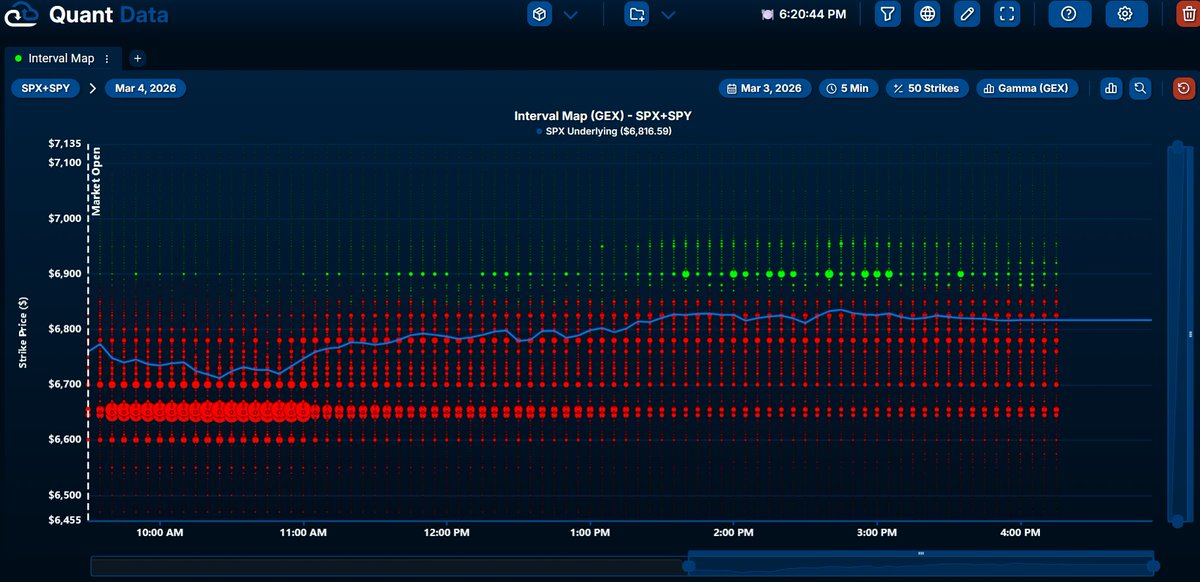
Task: Click the filter icon in top toolbar
Action: 887,14
